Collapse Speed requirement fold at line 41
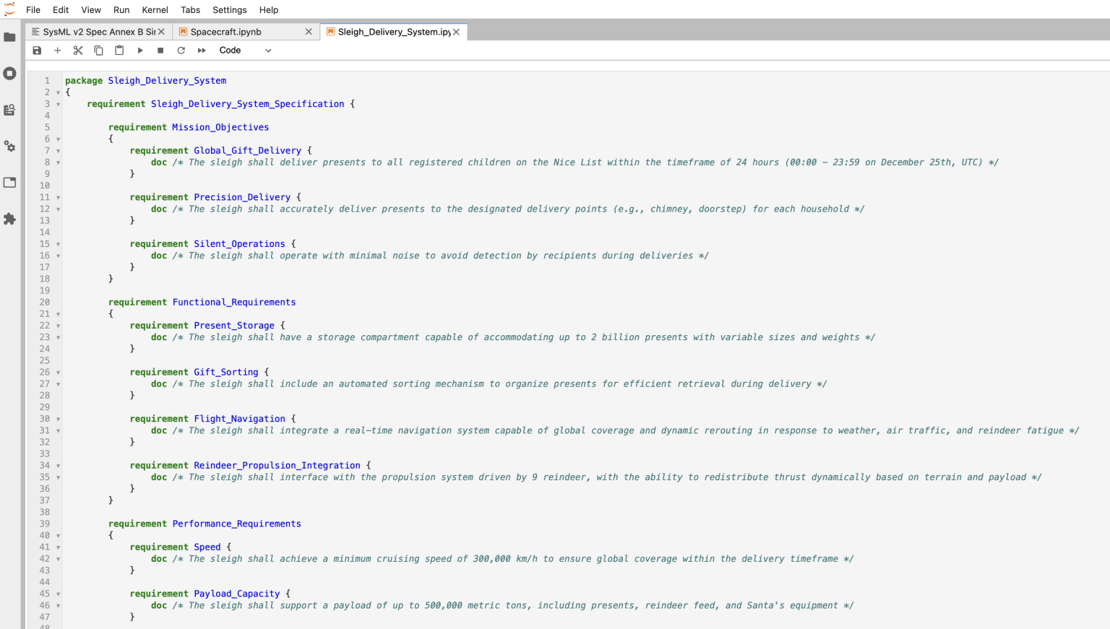 pyautogui.click(x=58, y=547)
